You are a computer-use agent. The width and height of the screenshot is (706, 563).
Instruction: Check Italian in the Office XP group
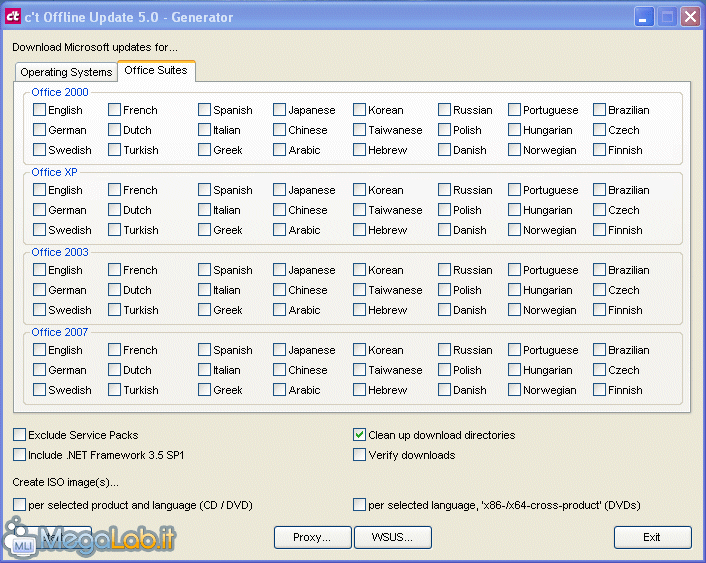[205, 210]
